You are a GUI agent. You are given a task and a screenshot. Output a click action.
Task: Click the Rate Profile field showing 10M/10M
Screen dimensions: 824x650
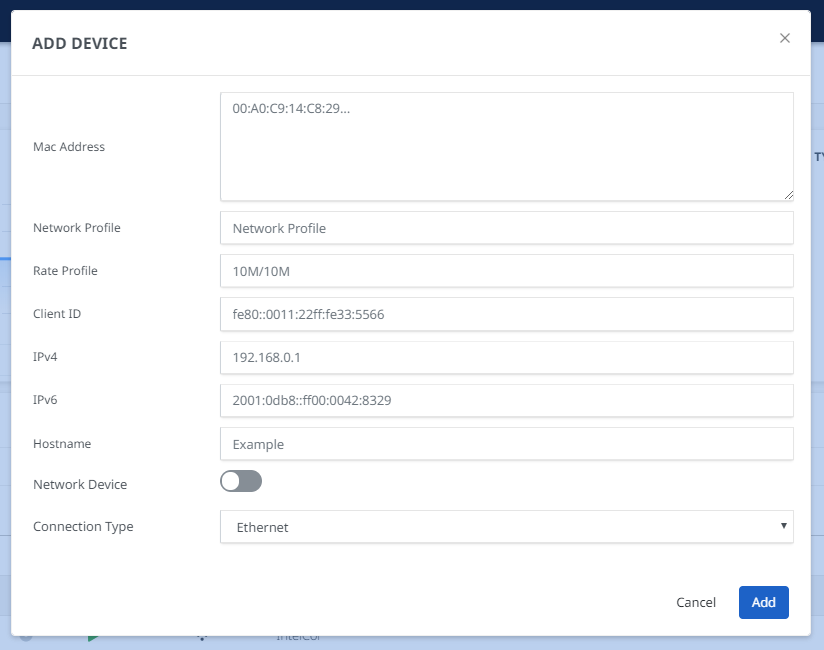(x=506, y=271)
